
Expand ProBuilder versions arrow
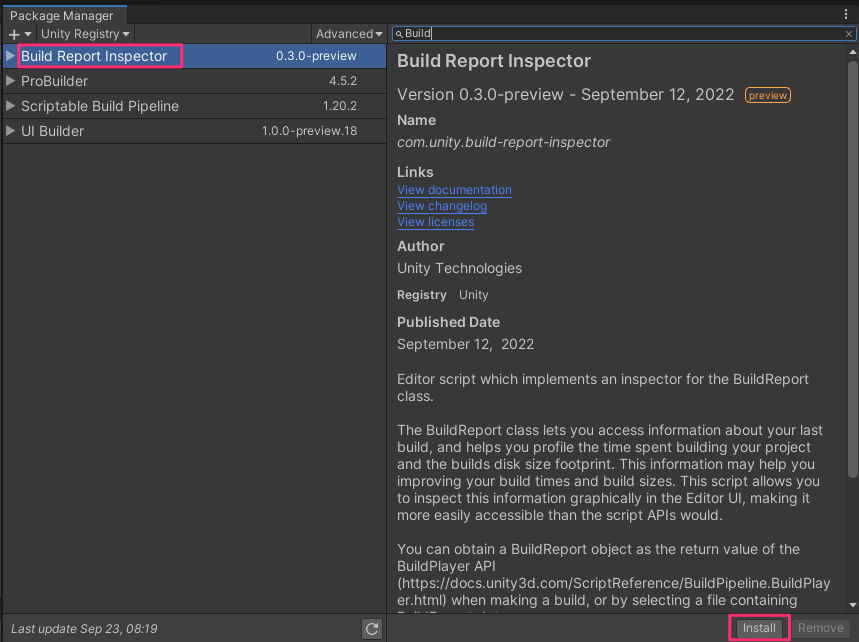coord(10,81)
